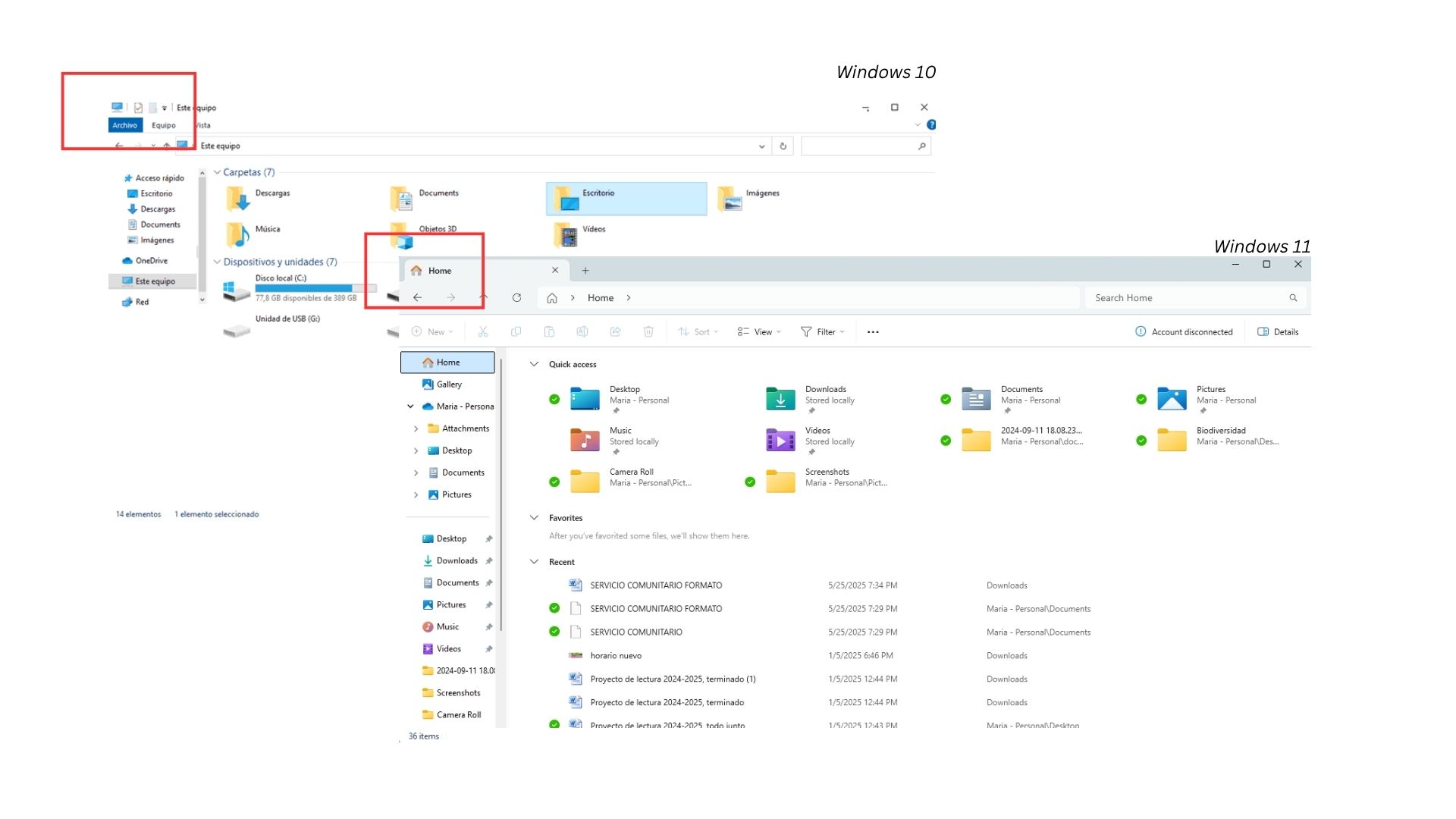Viewport: 1456px width, 819px height.
Task: Open the Archivo ribbon tab
Action: coord(125,126)
